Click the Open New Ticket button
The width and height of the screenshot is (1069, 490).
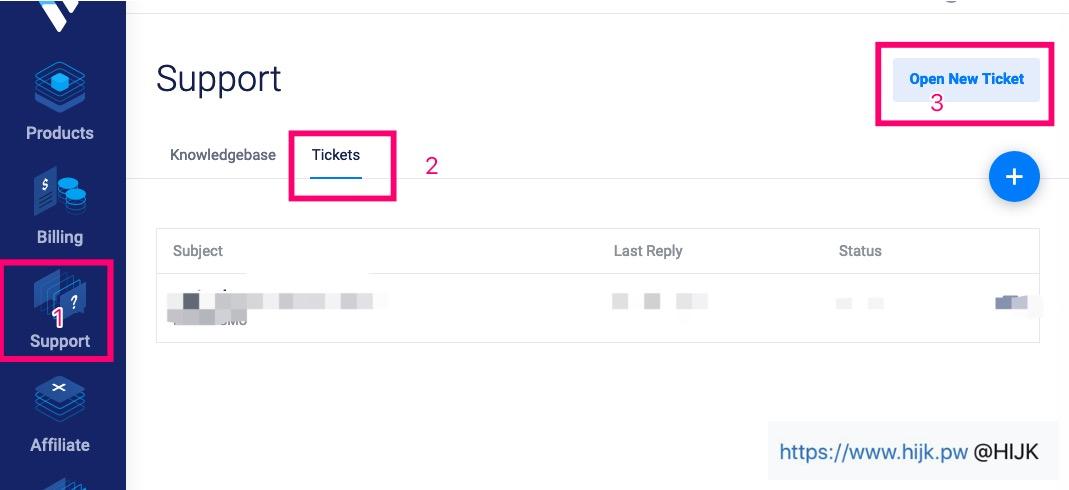click(x=966, y=79)
